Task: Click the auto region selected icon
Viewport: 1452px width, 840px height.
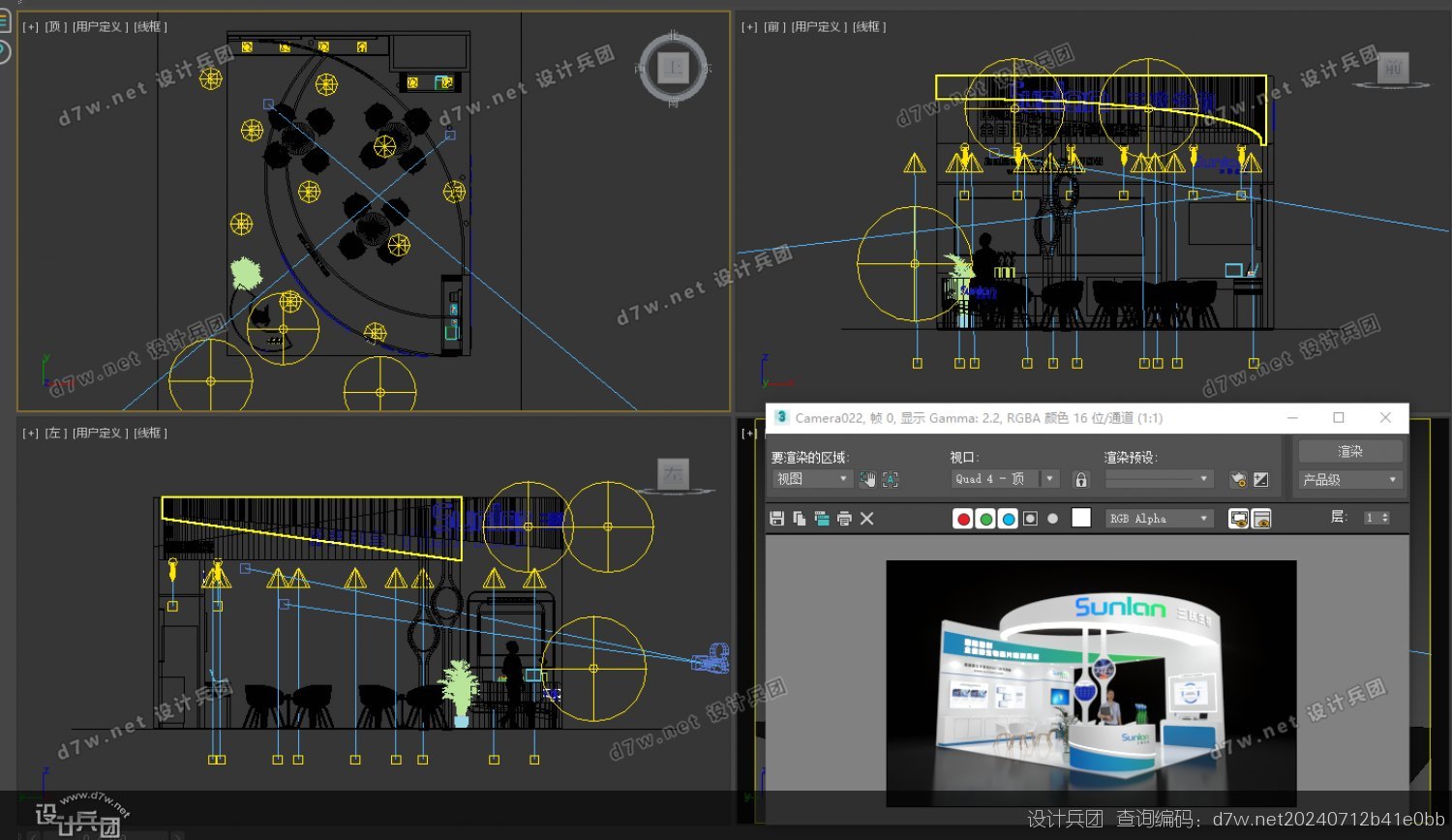Action: click(x=891, y=479)
